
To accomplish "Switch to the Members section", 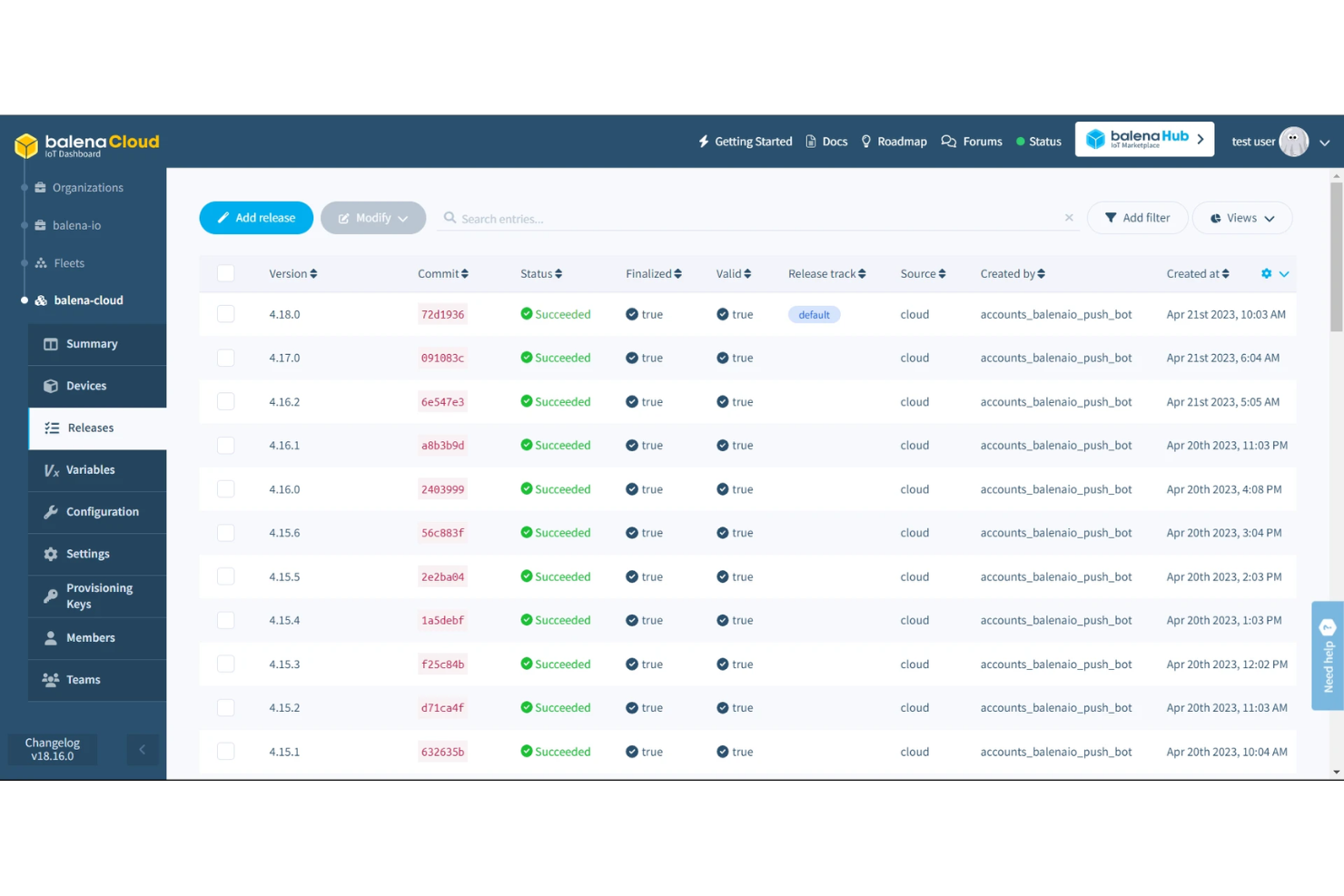I will [91, 637].
